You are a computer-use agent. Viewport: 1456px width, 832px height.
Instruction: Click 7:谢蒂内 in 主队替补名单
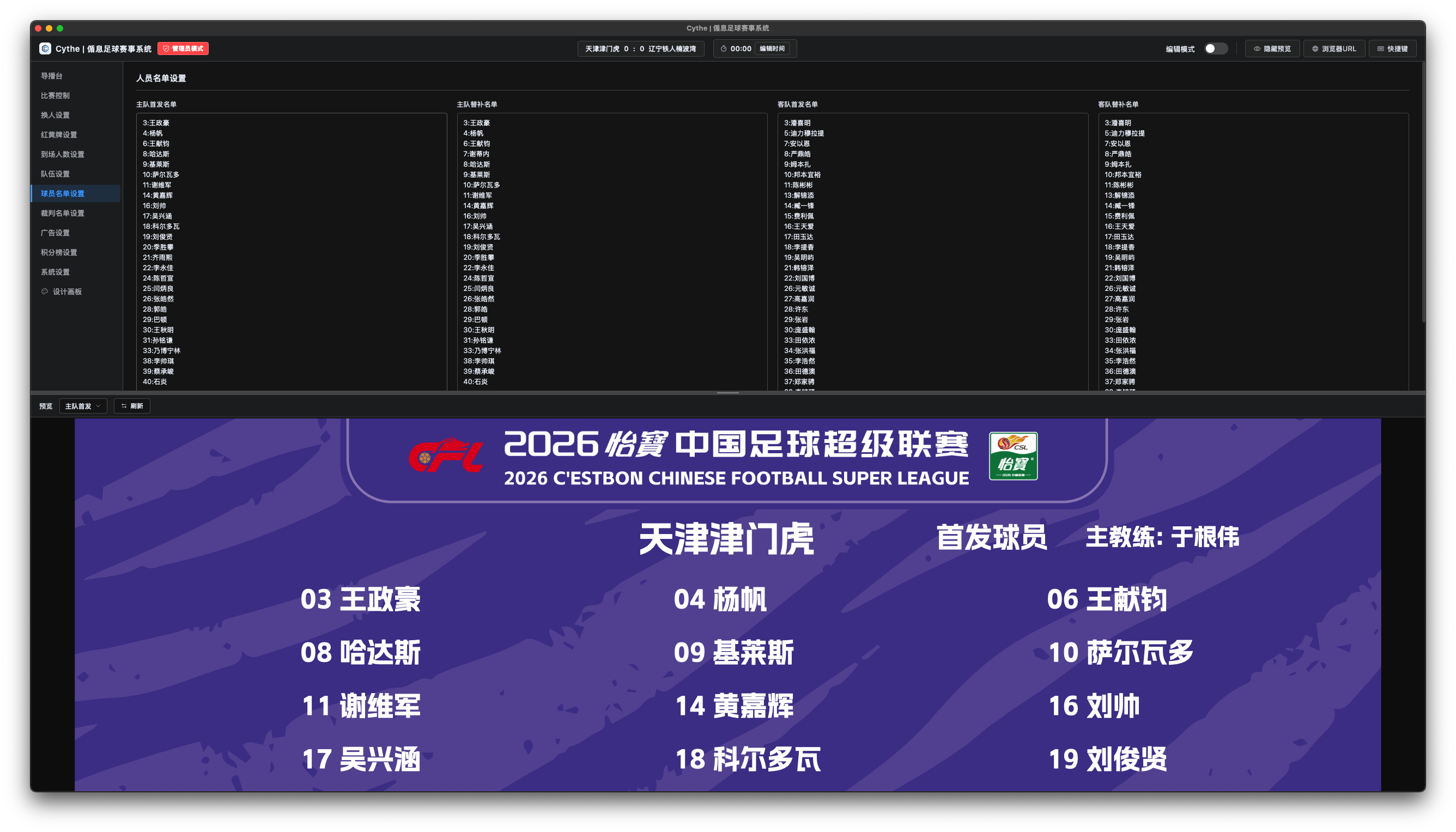coord(476,154)
